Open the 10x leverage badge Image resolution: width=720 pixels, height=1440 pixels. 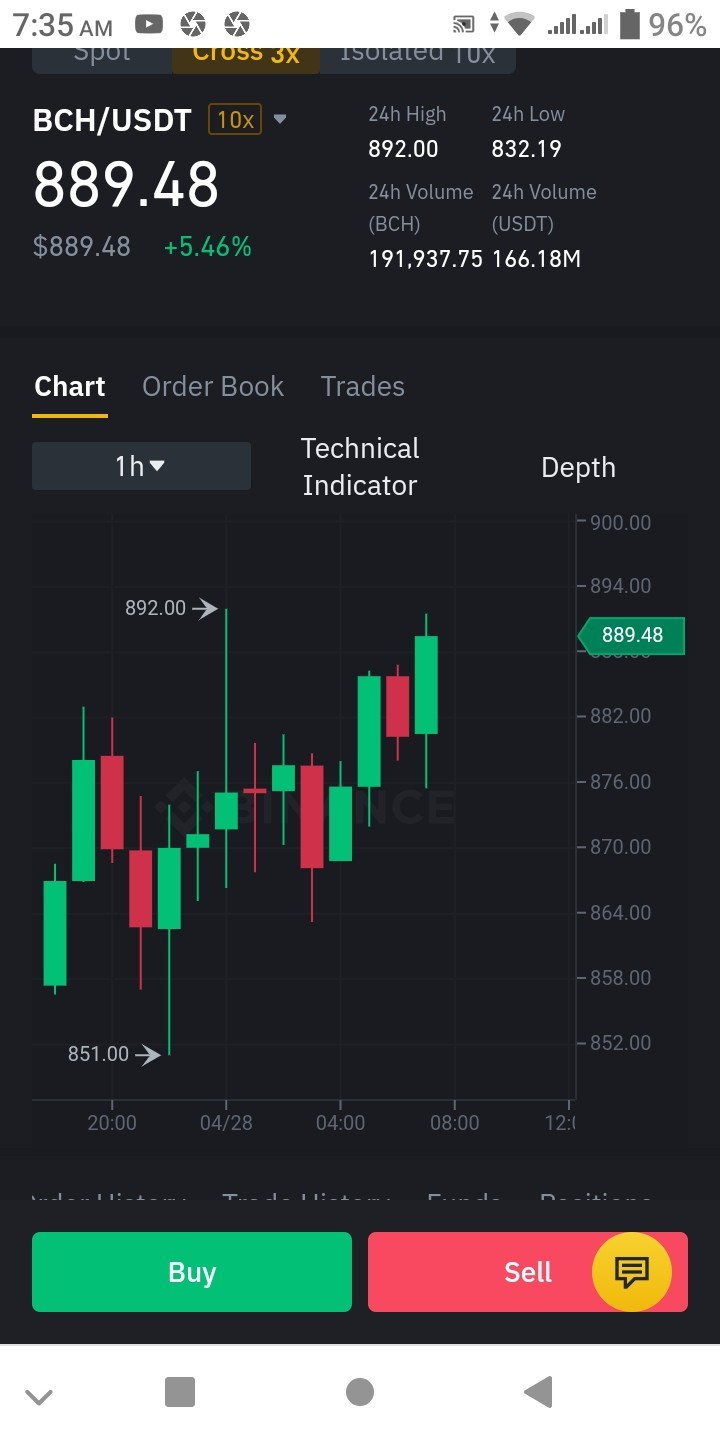pos(234,120)
